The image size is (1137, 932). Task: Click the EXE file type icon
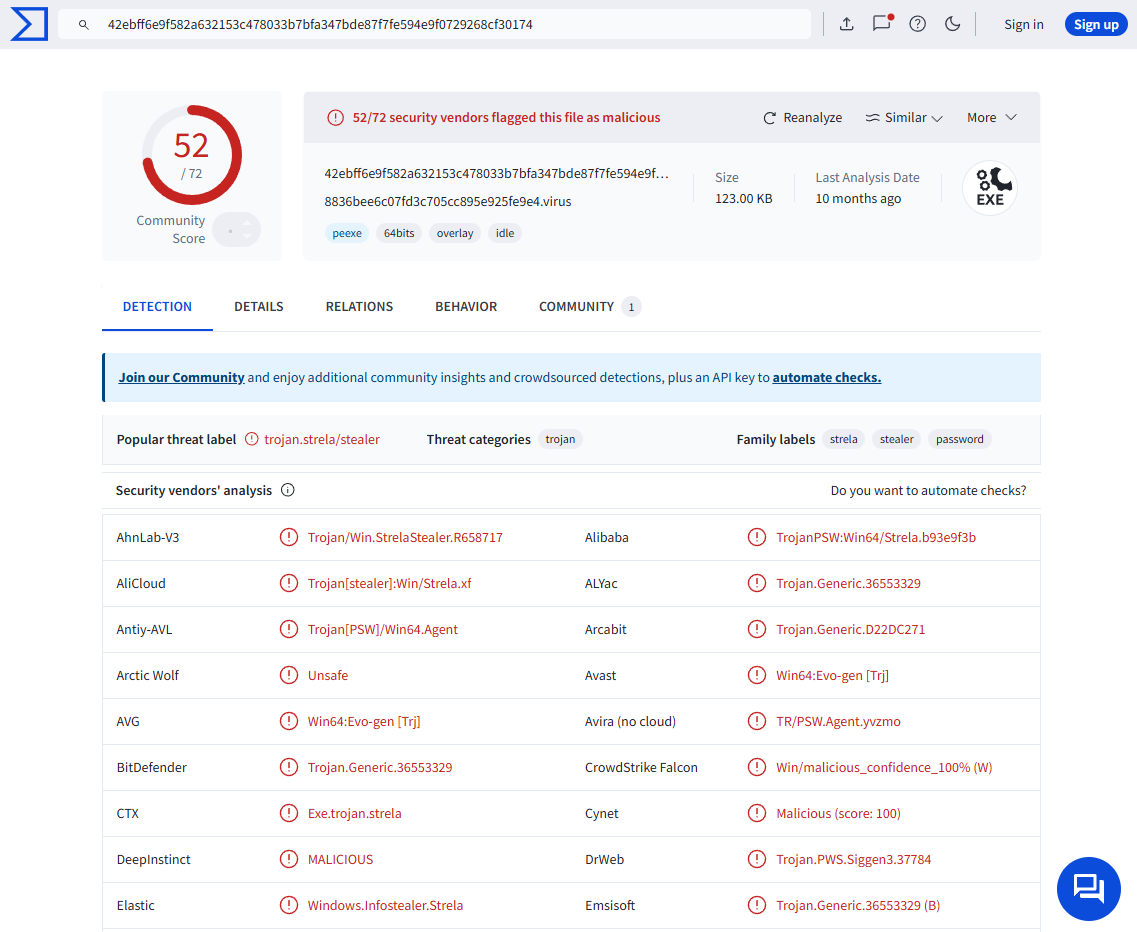tap(989, 188)
